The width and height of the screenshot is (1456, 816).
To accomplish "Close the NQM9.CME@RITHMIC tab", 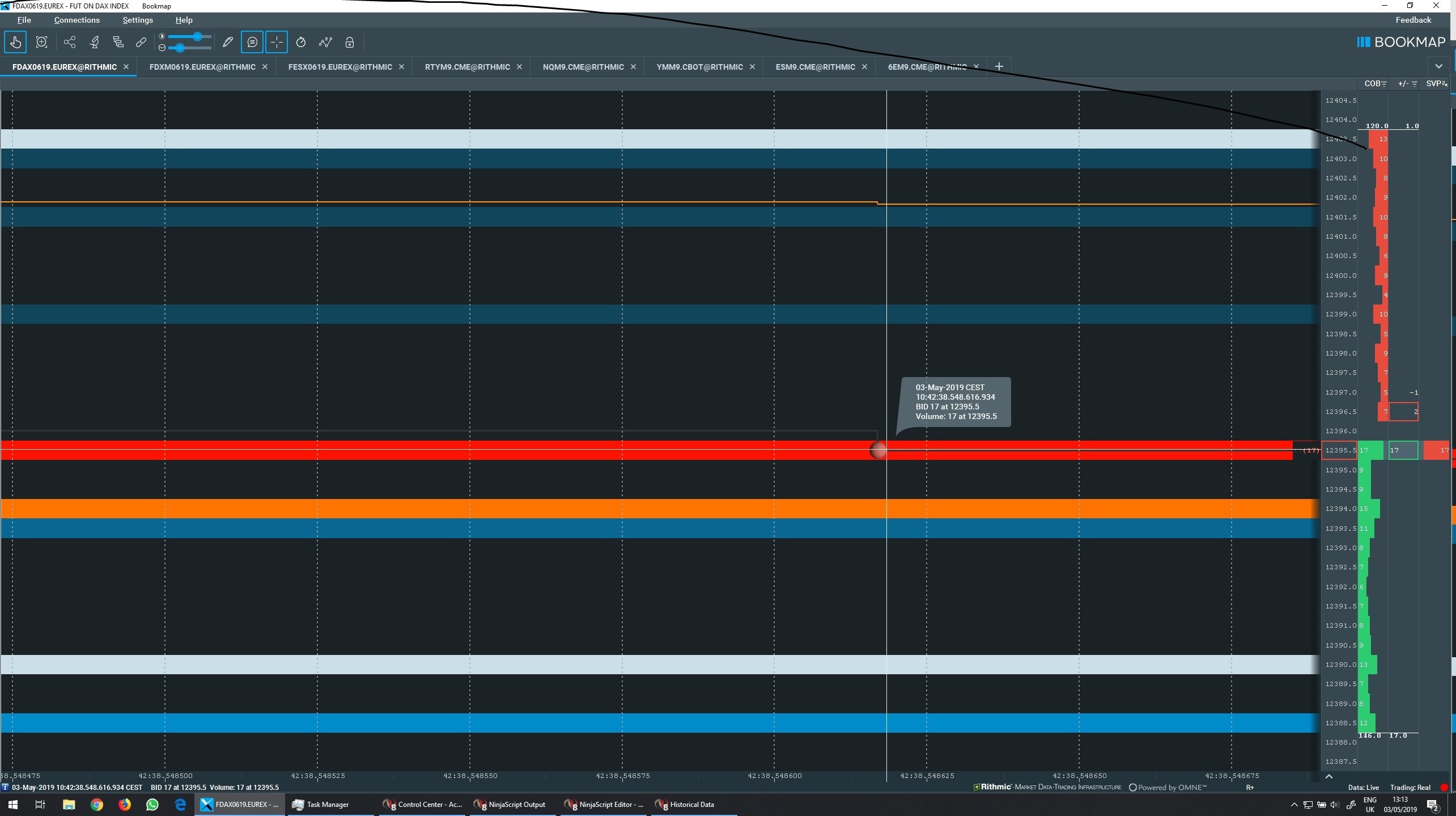I will [x=633, y=67].
